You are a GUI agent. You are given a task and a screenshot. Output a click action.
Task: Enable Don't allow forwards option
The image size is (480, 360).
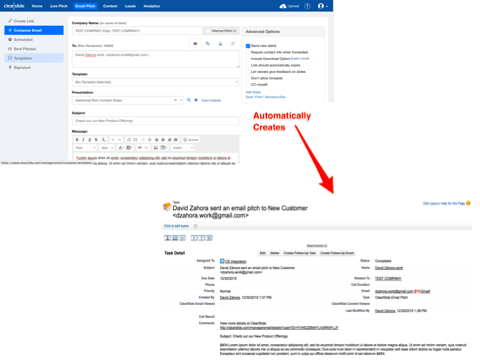pos(248,78)
